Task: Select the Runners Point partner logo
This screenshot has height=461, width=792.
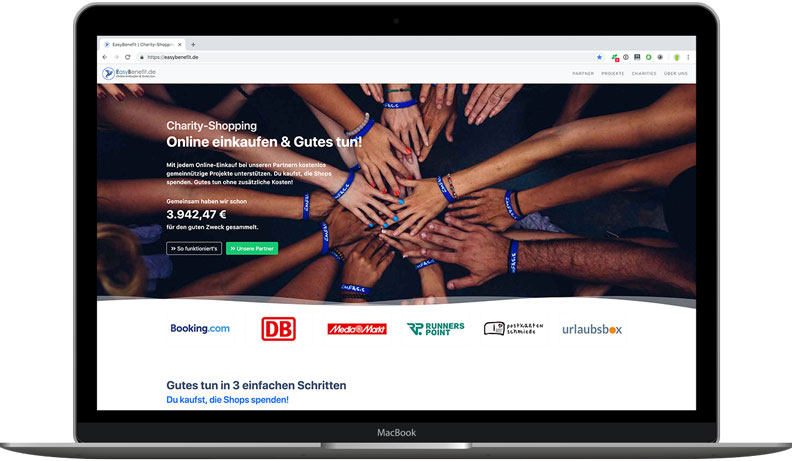Action: tap(435, 329)
